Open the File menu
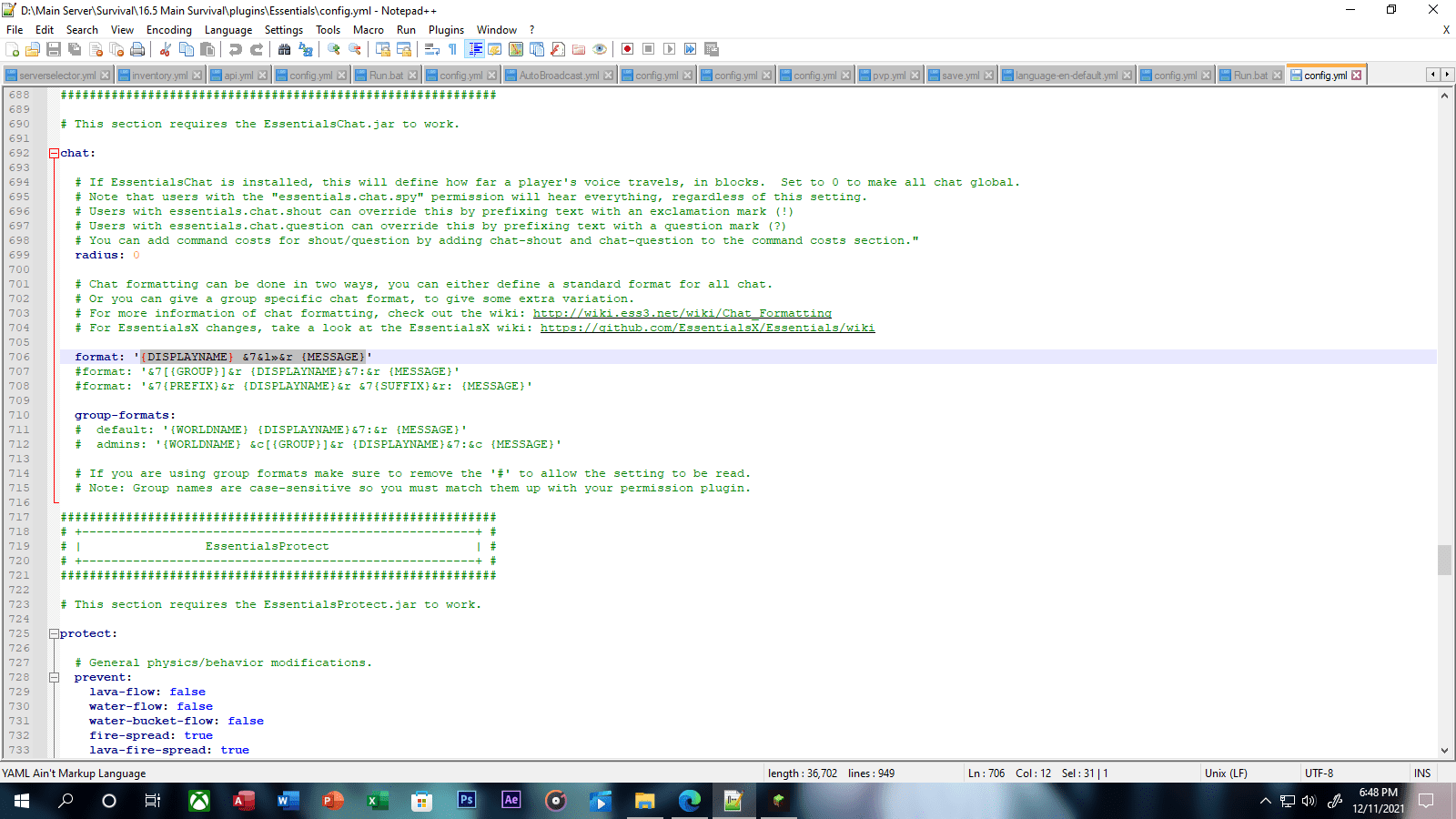1456x819 pixels. (x=15, y=30)
